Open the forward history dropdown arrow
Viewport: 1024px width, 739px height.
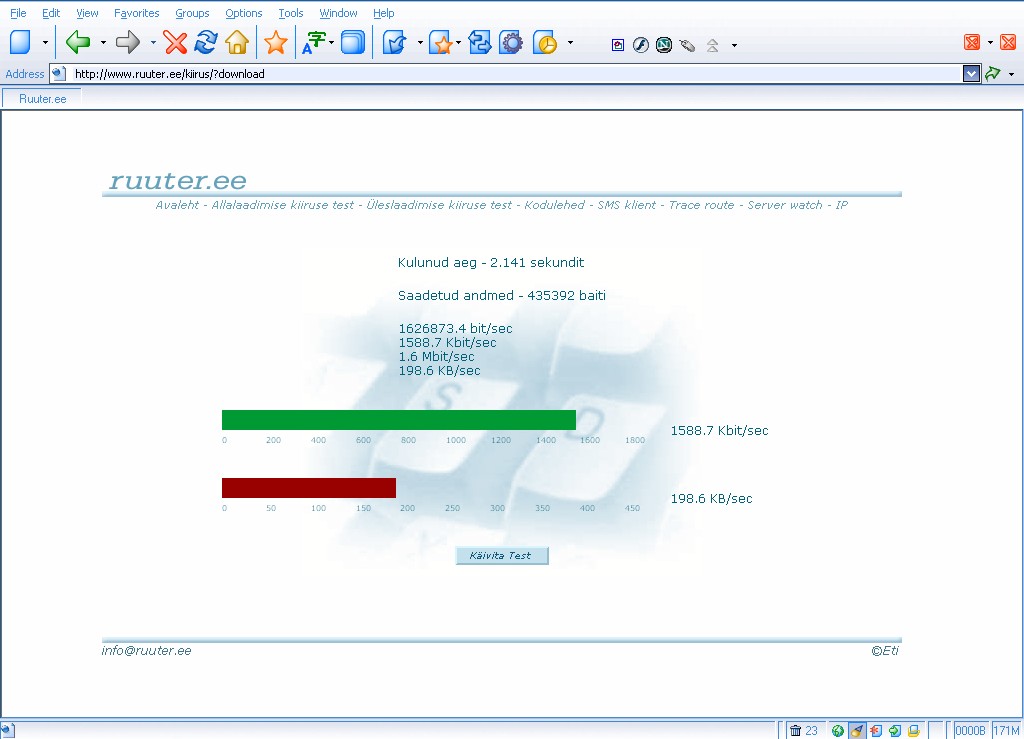click(153, 43)
